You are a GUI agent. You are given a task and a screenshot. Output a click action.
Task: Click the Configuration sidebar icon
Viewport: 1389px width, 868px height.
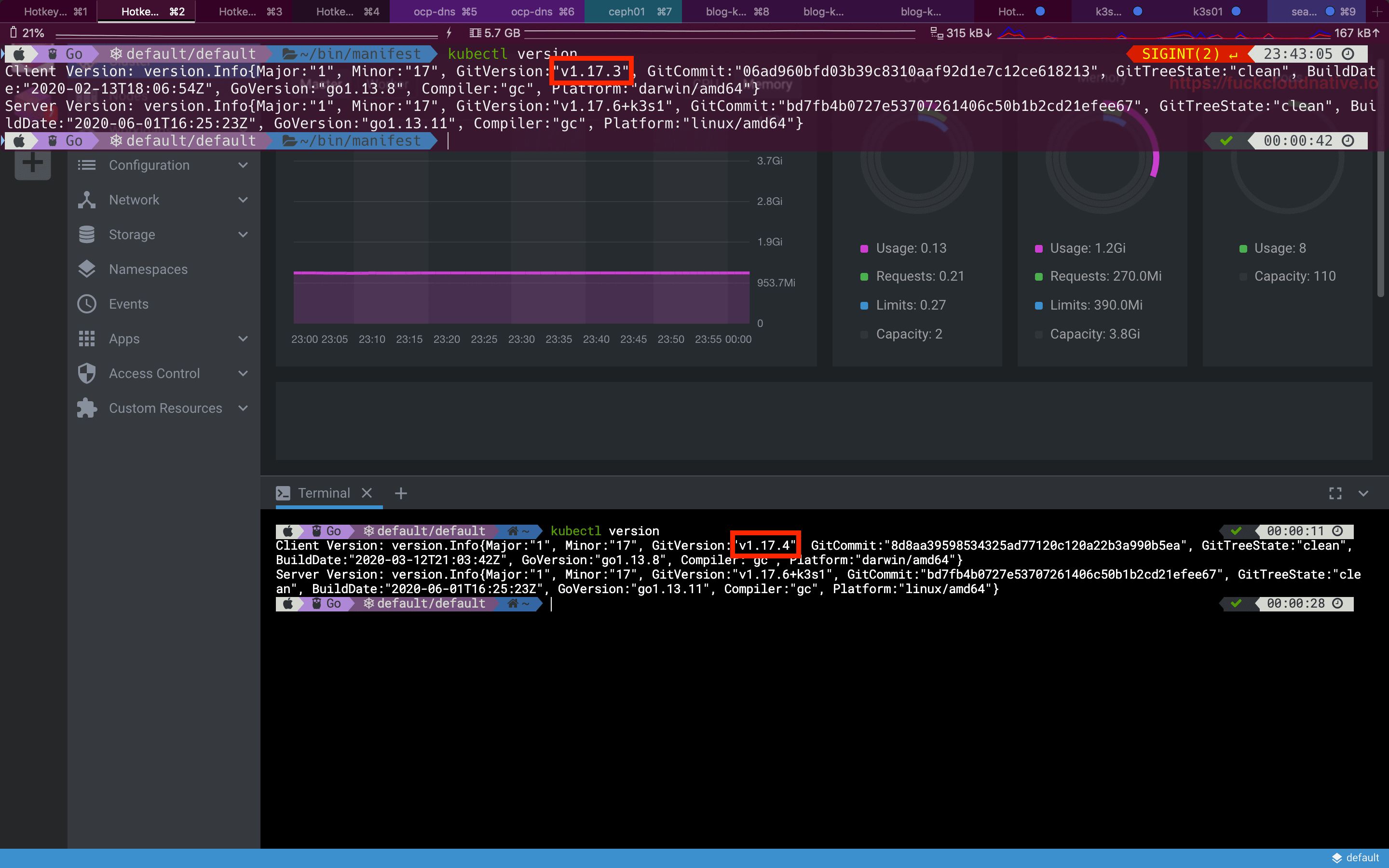click(x=87, y=164)
